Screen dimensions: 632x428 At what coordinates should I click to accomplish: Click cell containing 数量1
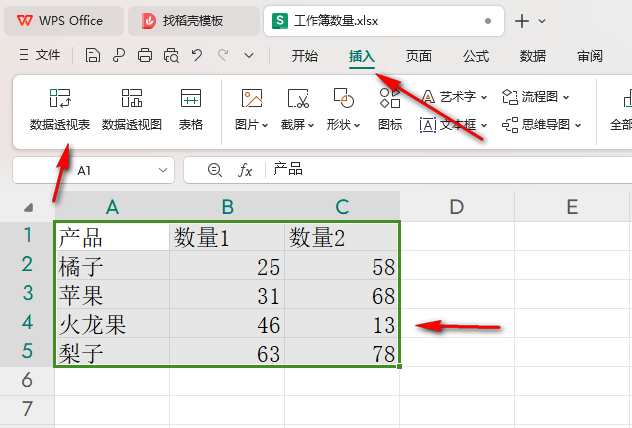227,236
